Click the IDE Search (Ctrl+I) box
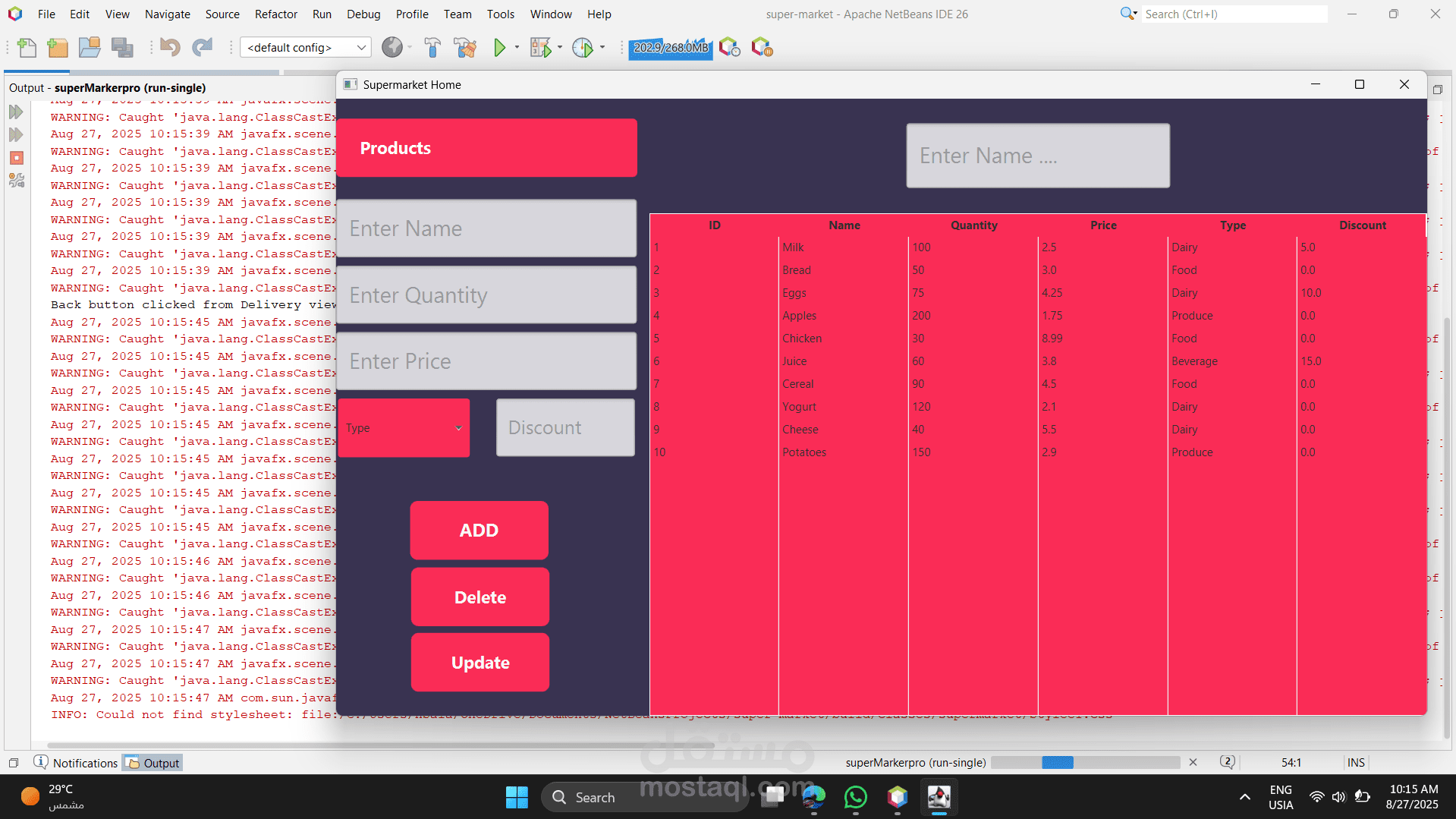Viewport: 1456px width, 819px height. [x=1234, y=14]
